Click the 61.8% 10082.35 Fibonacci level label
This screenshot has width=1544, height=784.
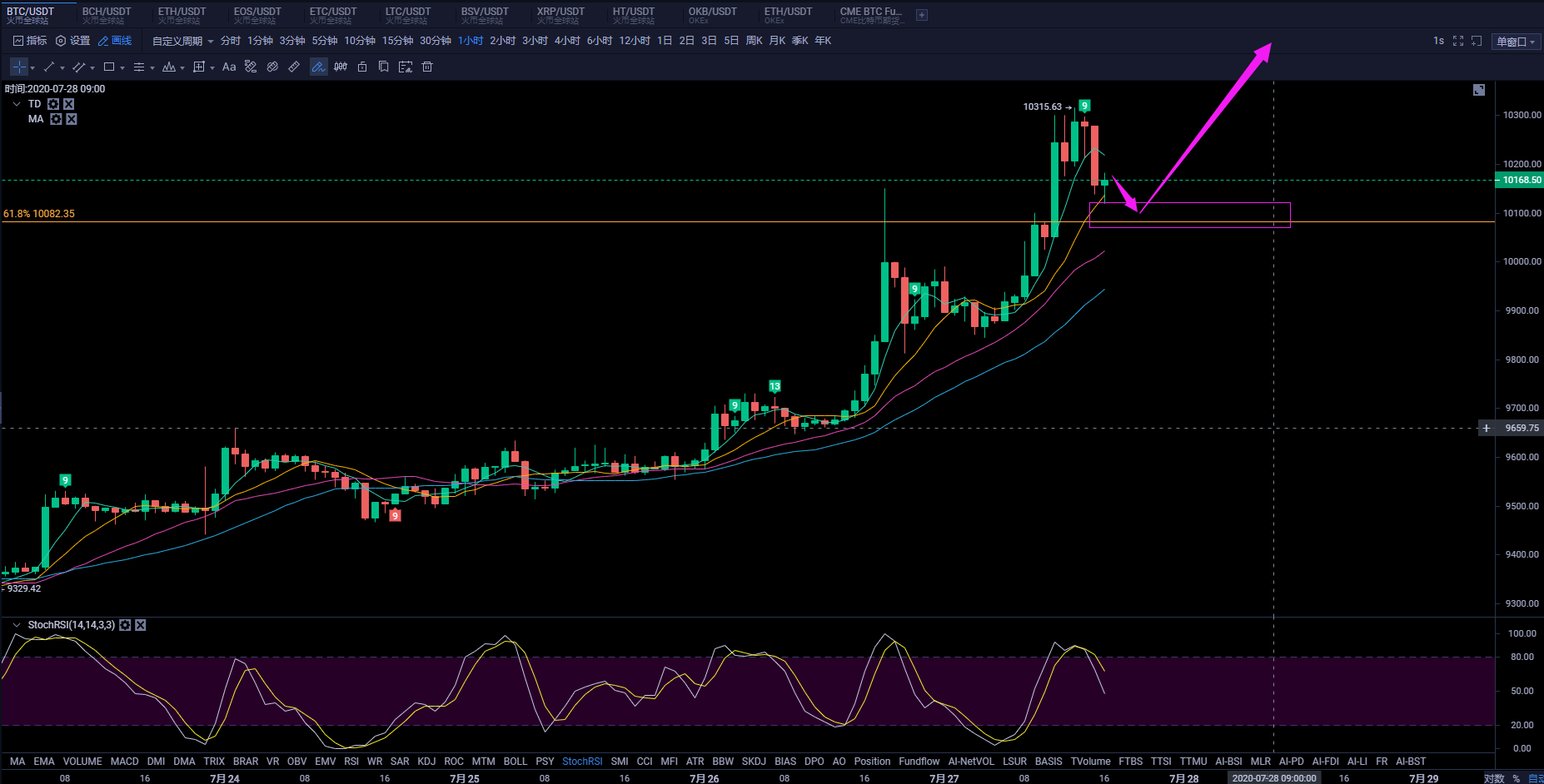tap(39, 214)
